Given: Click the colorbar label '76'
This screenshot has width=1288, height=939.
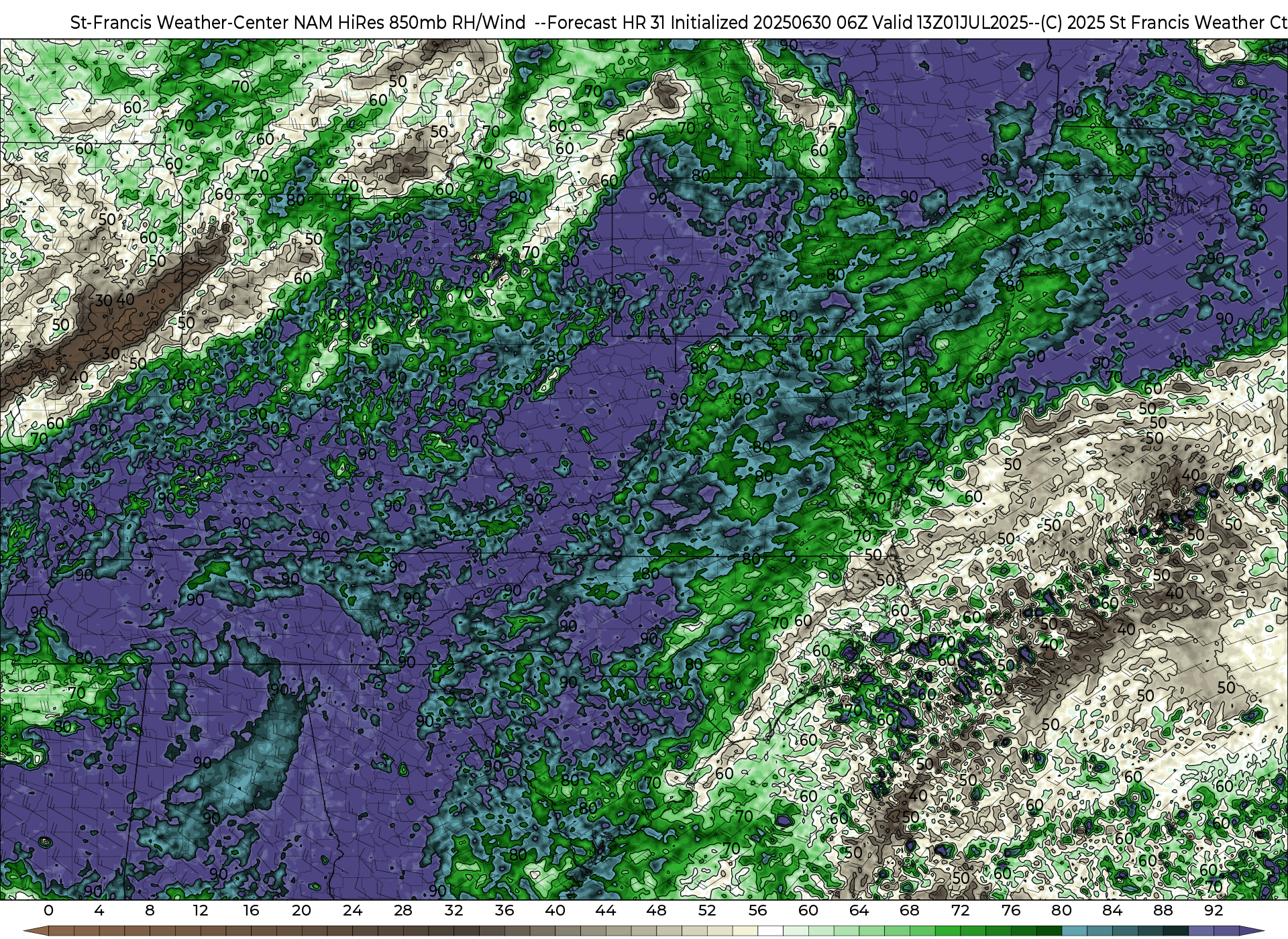Looking at the screenshot, I should (x=1011, y=911).
